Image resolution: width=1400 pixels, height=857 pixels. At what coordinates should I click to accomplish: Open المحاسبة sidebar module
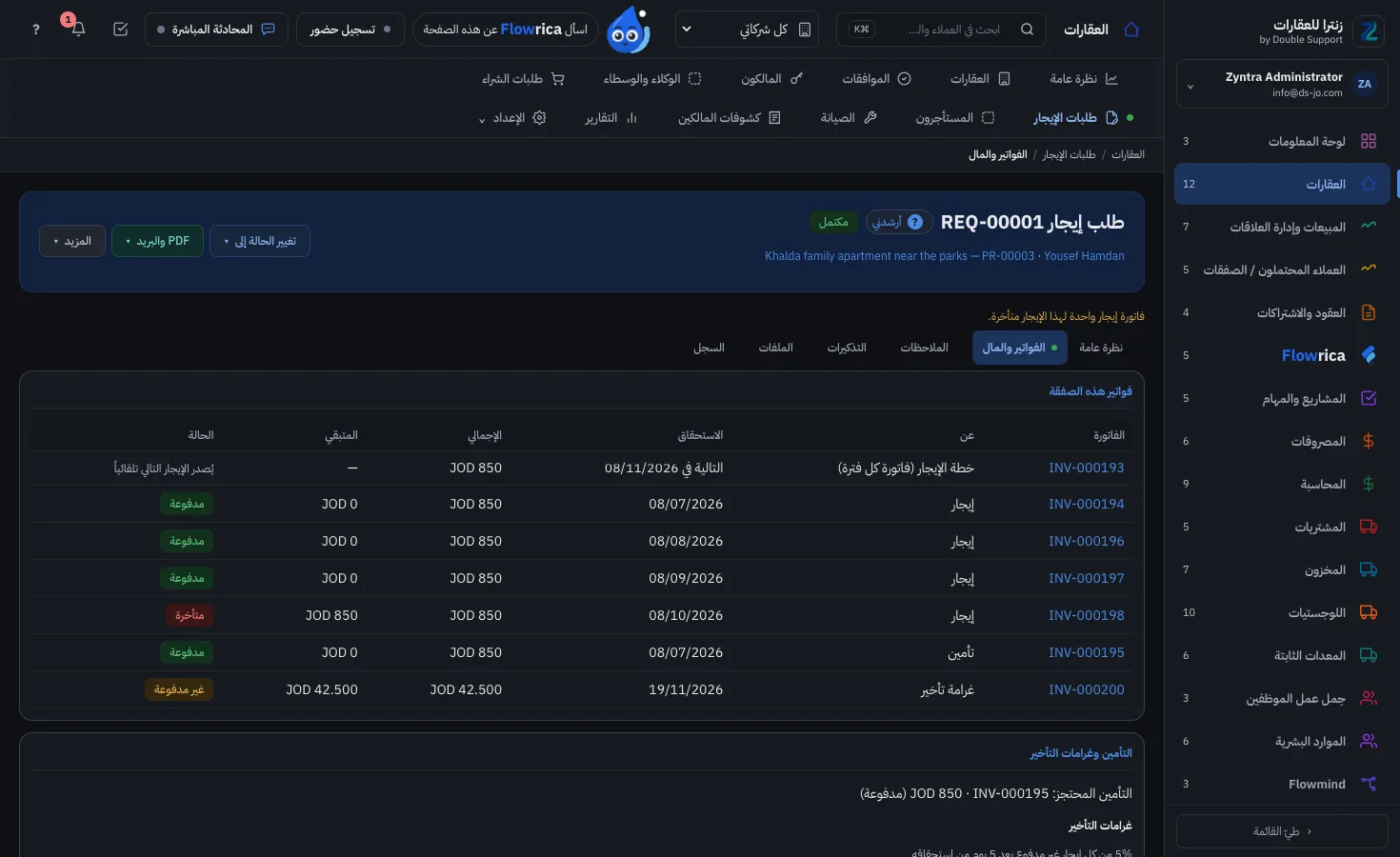[1282, 484]
